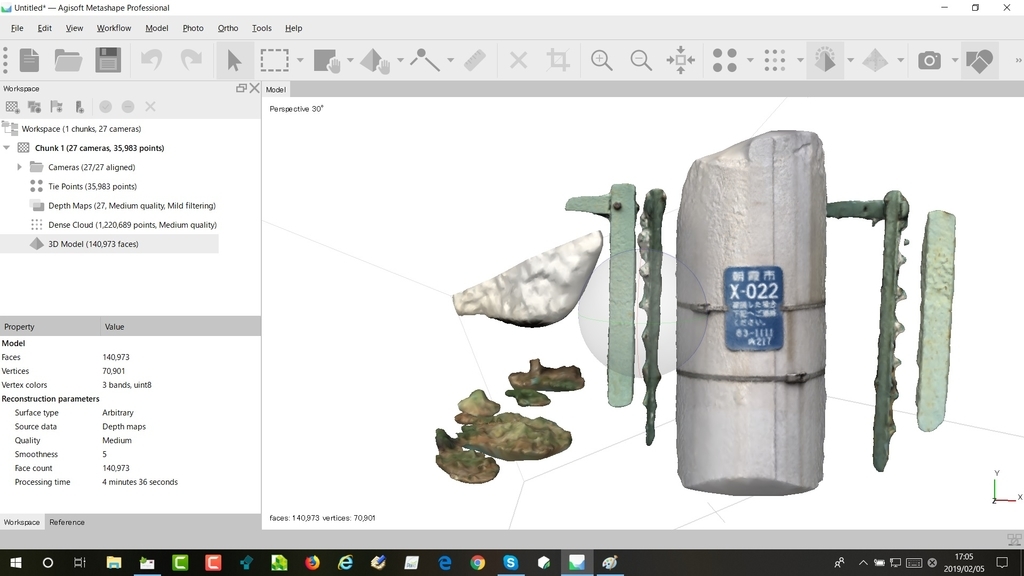Open Firefox from the taskbar
This screenshot has width=1024, height=576.
coord(312,562)
